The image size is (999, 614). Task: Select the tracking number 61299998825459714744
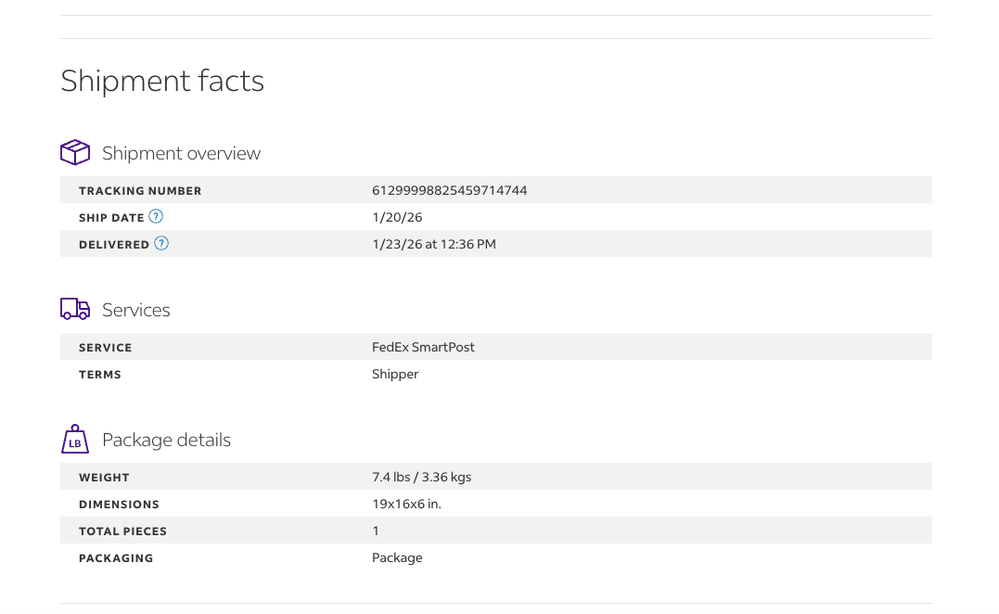point(449,190)
